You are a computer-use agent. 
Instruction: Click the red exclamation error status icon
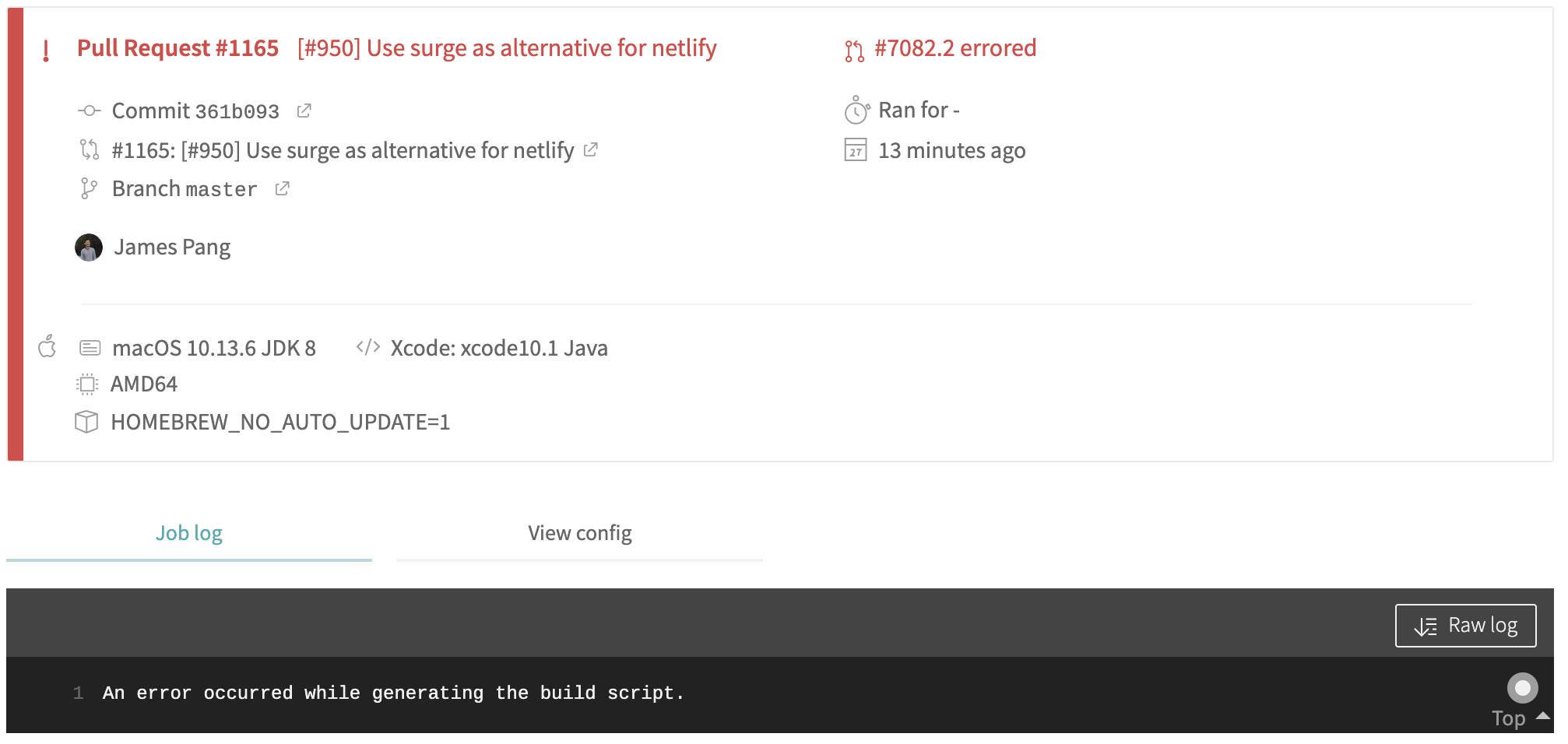click(44, 49)
